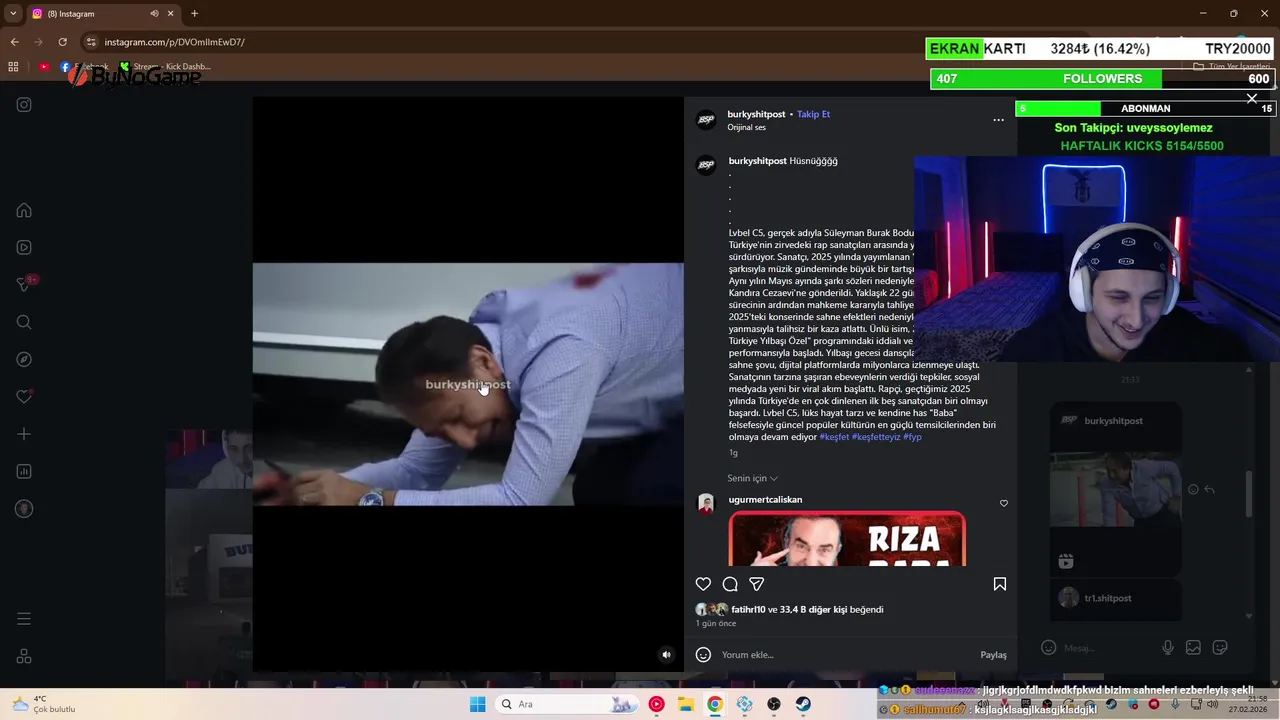Click the post video to pause it

click(468, 384)
